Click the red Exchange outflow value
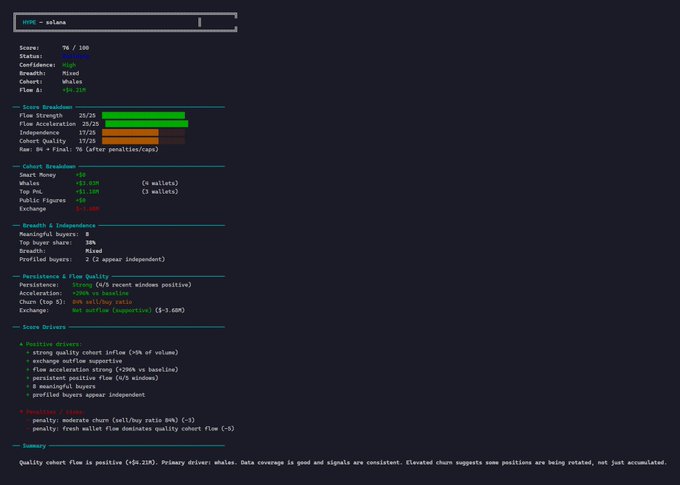The height and width of the screenshot is (485, 680). click(87, 209)
